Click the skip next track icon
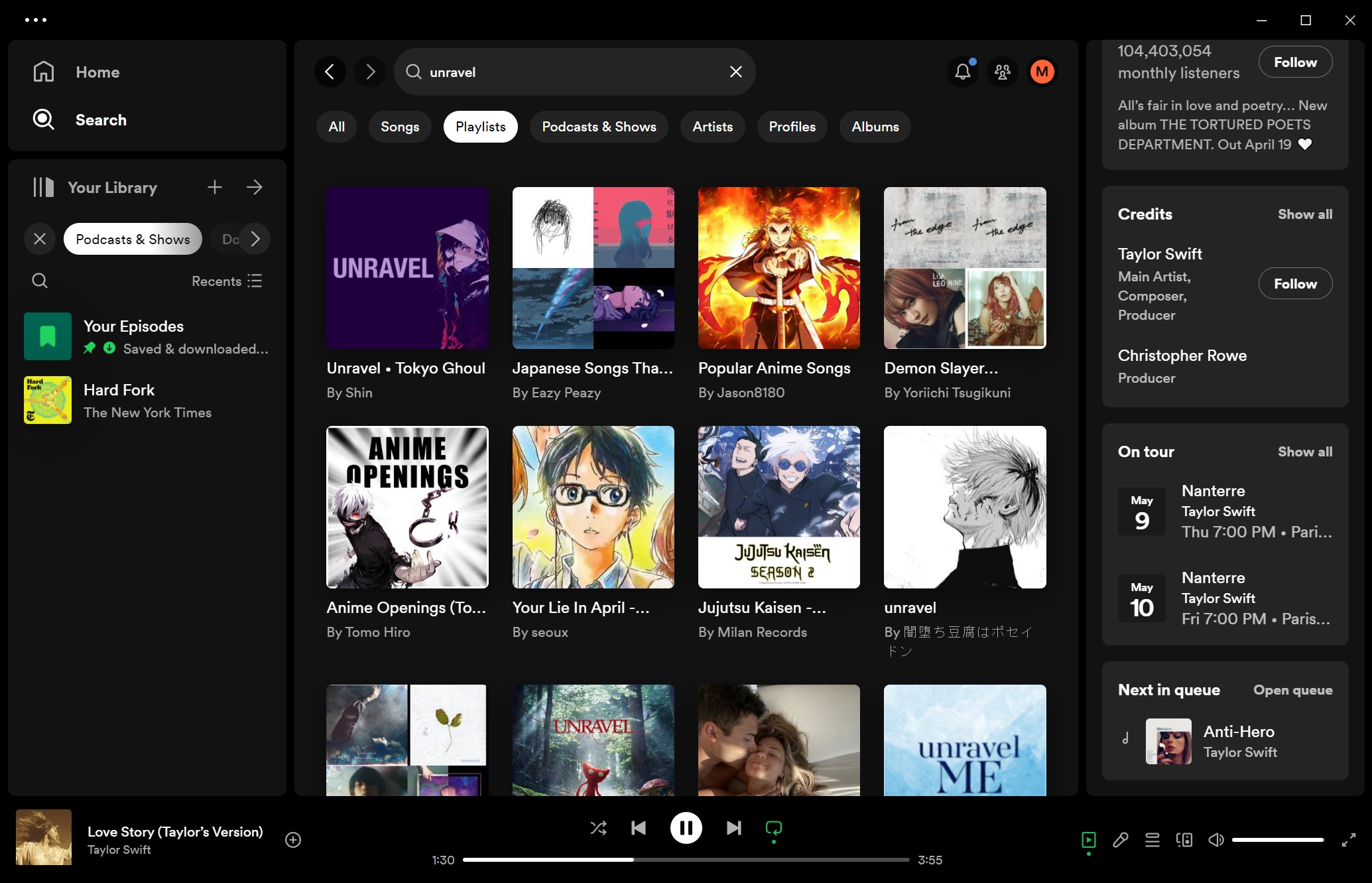Screen dimensions: 1372x883 point(733,828)
